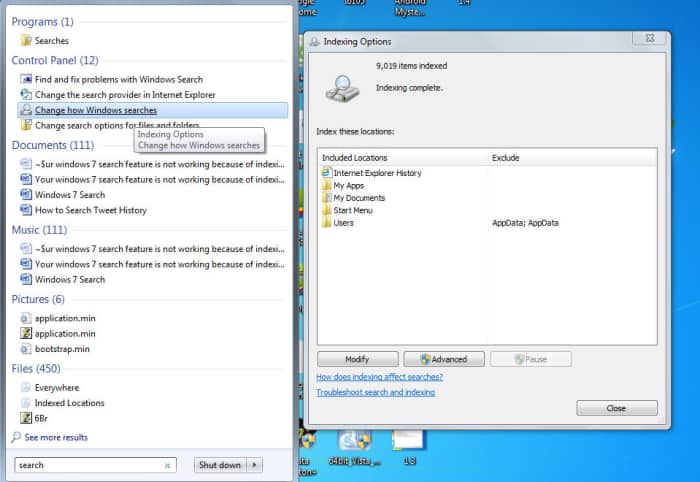Click the folder options icon beside Change search options
700x482 pixels.
tap(26, 125)
